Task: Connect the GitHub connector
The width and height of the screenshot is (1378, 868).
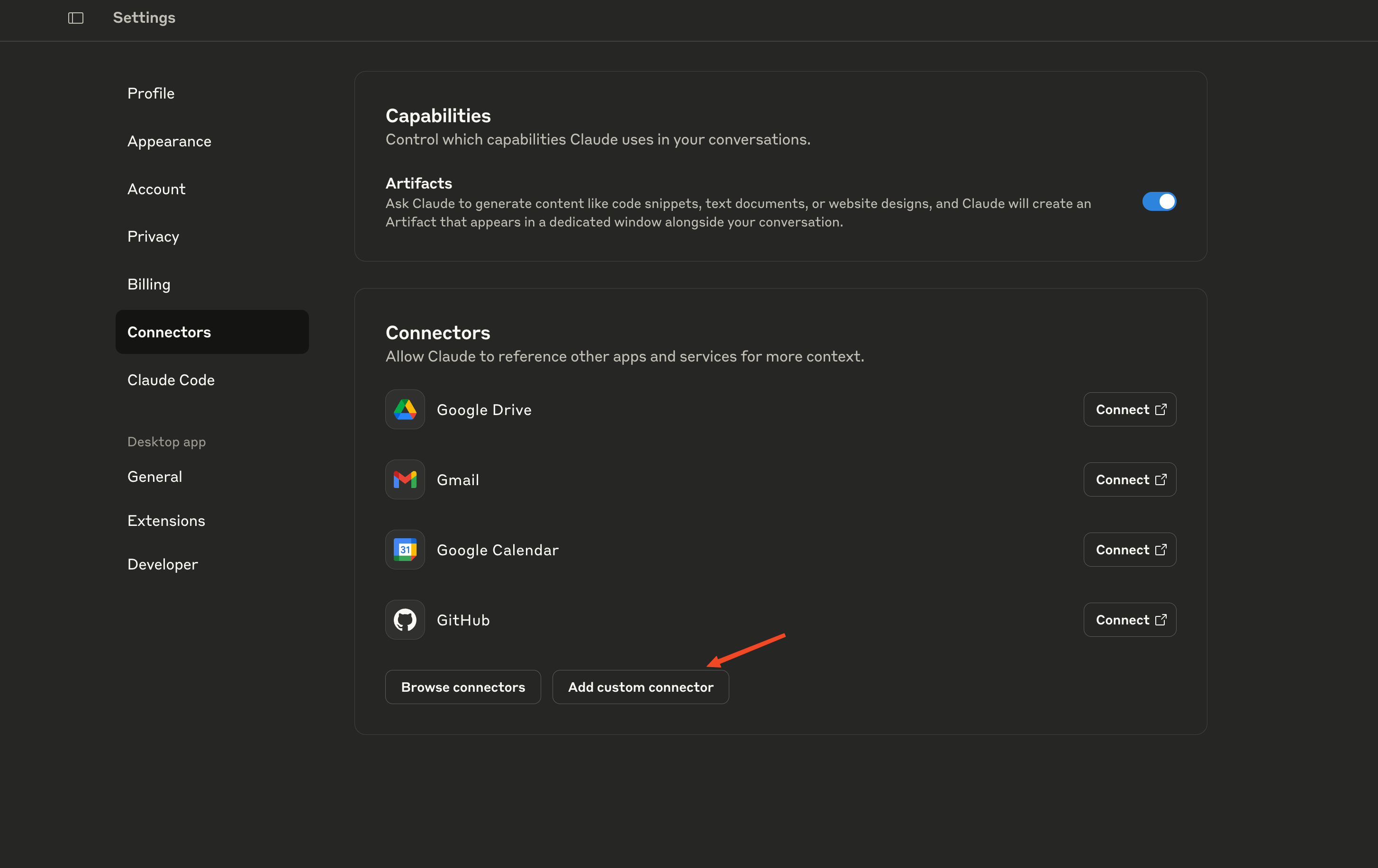Action: (1129, 620)
